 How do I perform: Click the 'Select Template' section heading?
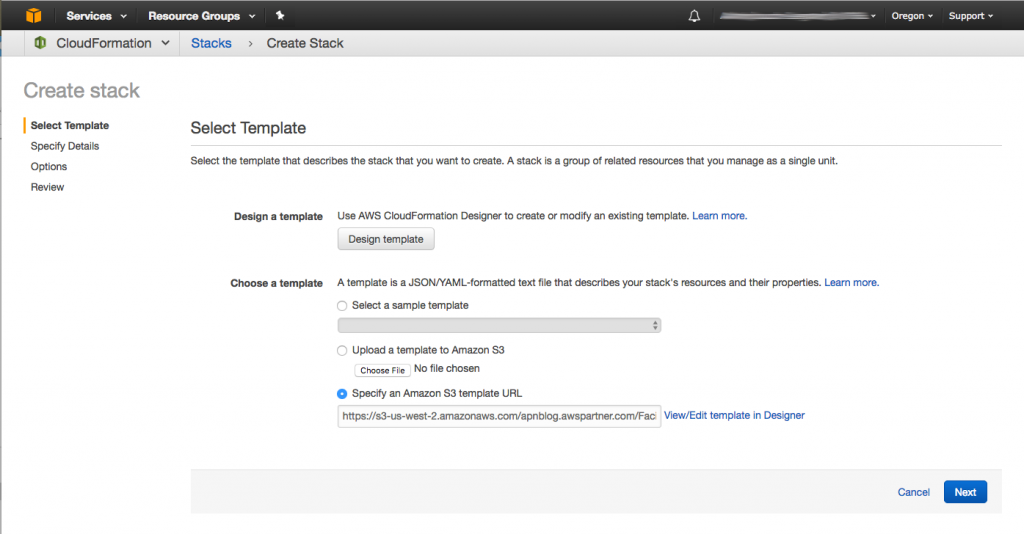pos(248,128)
